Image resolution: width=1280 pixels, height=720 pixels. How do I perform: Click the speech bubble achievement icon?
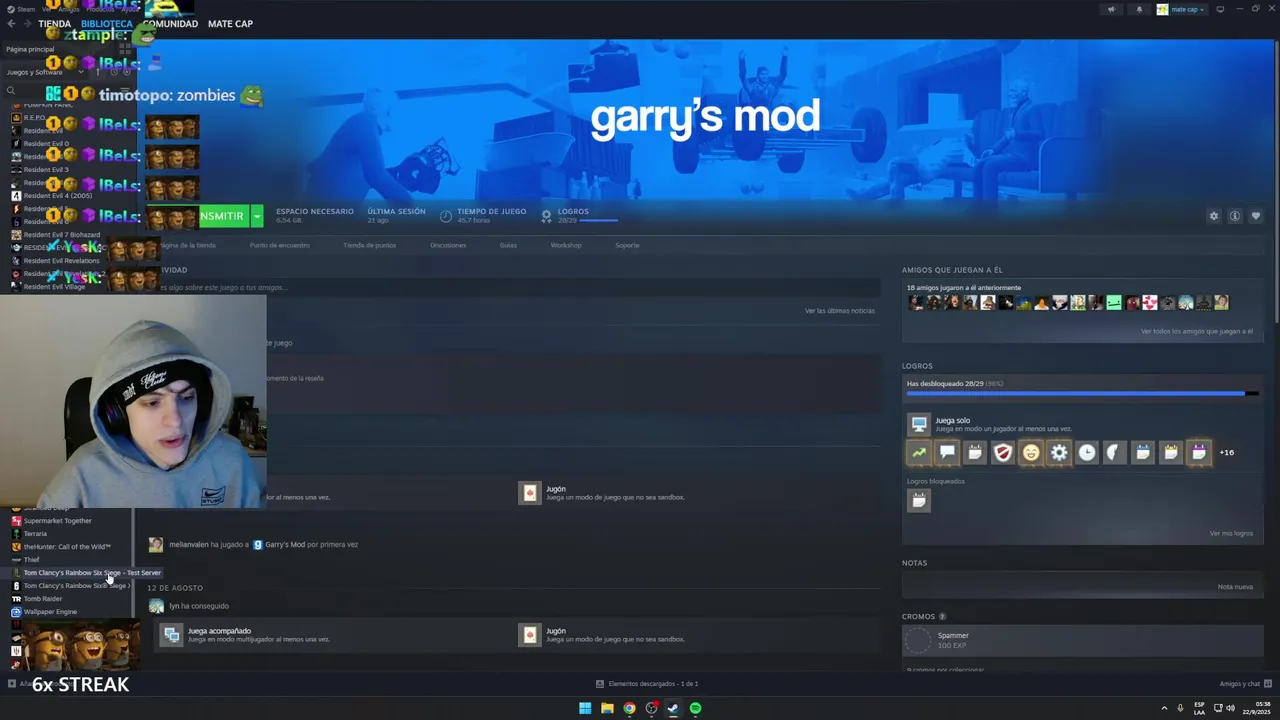(947, 453)
